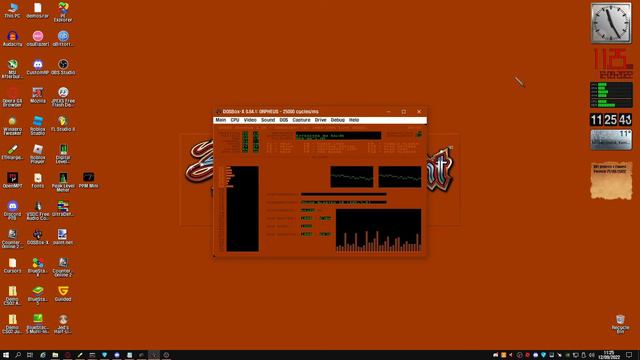This screenshot has width=640, height=360.
Task: Open the Capture menu in DOSBox-X
Action: (x=301, y=120)
